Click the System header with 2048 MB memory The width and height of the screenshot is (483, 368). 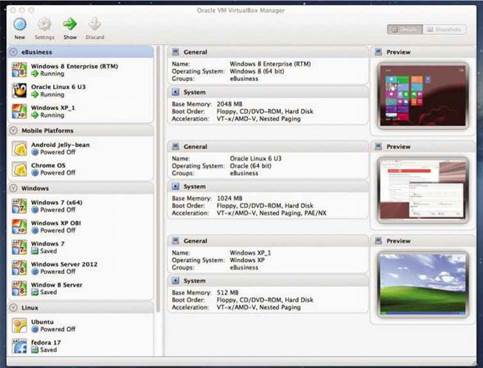268,92
